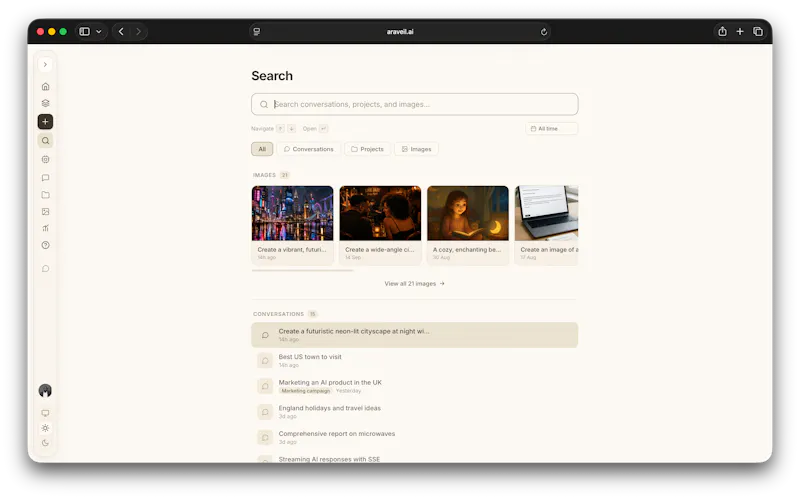Open the feedback bubble icon below help
This screenshot has width=800, height=499.
pos(45,268)
